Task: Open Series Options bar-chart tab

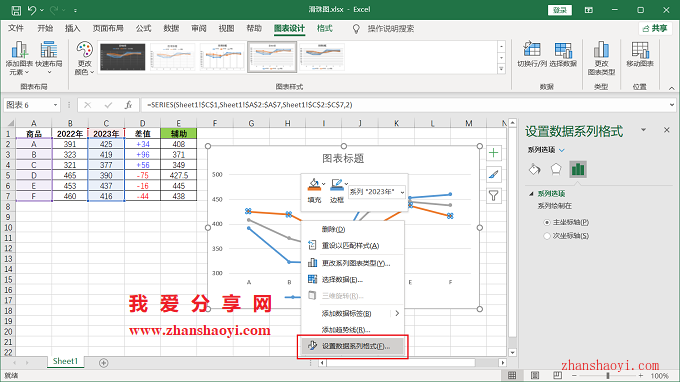Action: (x=578, y=169)
